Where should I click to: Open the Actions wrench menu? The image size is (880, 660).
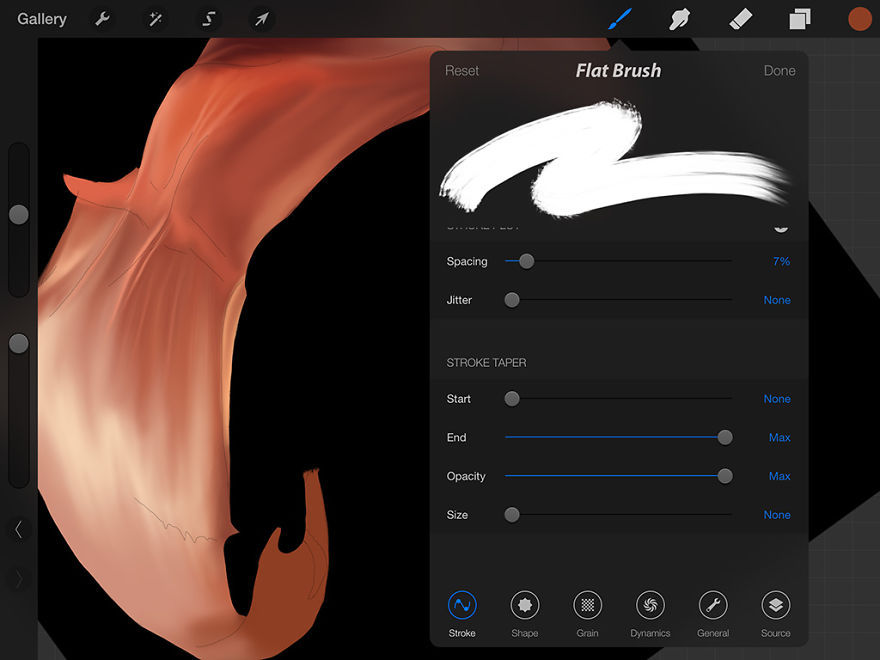click(102, 18)
